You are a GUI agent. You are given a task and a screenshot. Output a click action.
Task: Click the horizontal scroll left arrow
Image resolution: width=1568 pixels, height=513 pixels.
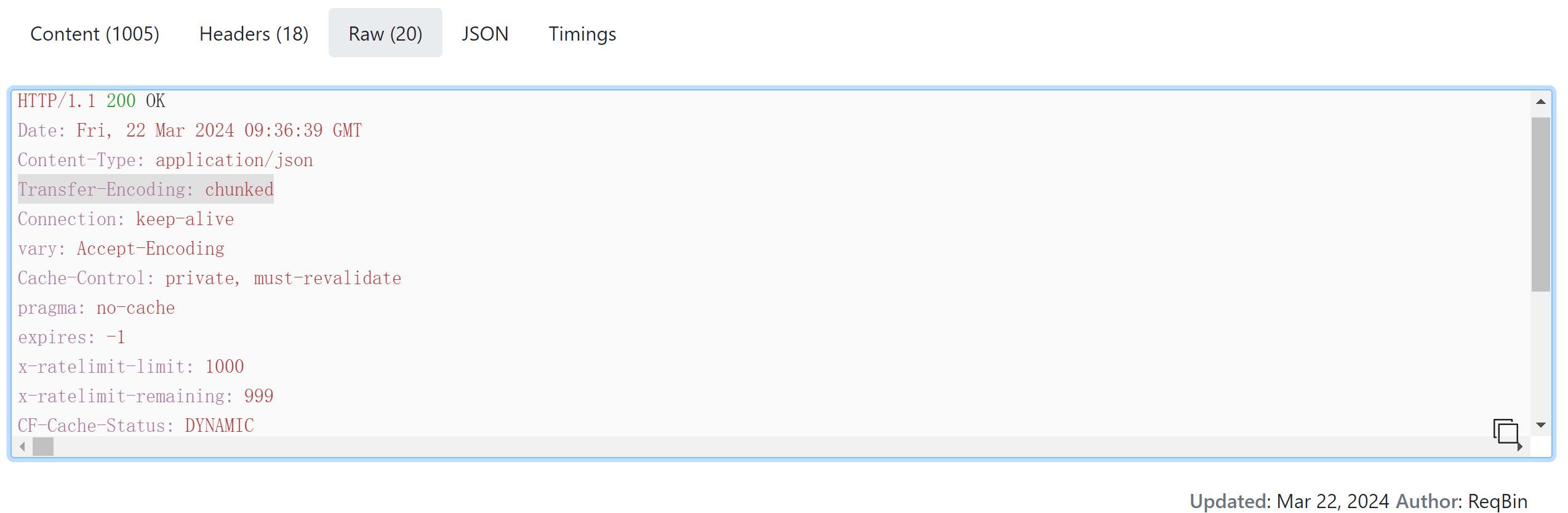(x=22, y=447)
